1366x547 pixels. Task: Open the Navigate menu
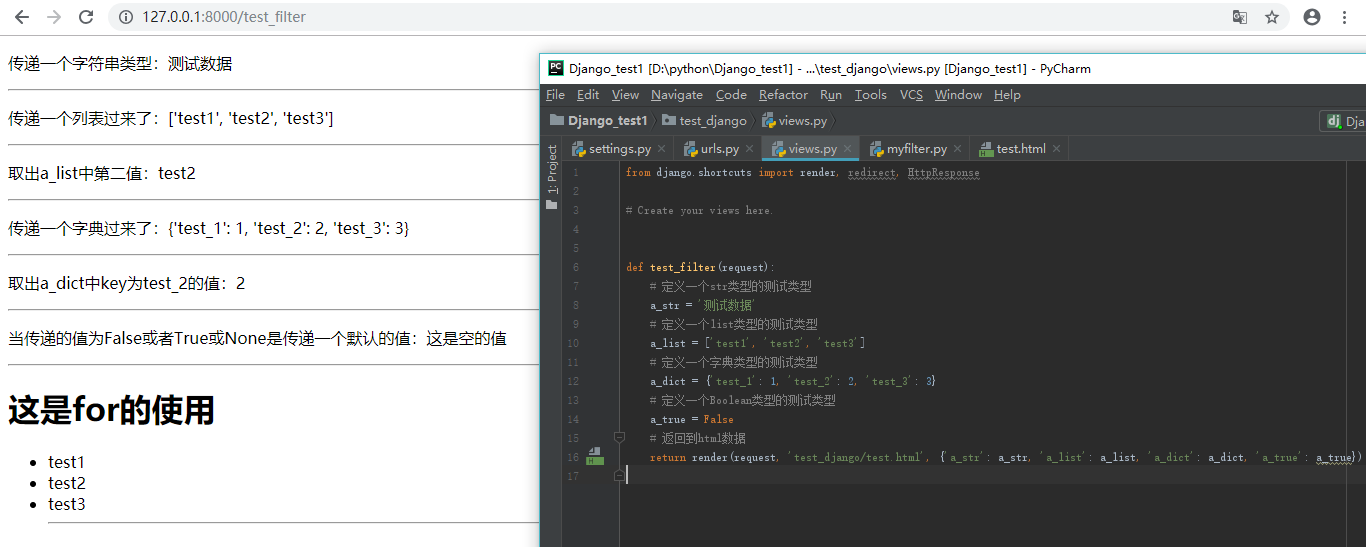tap(677, 95)
